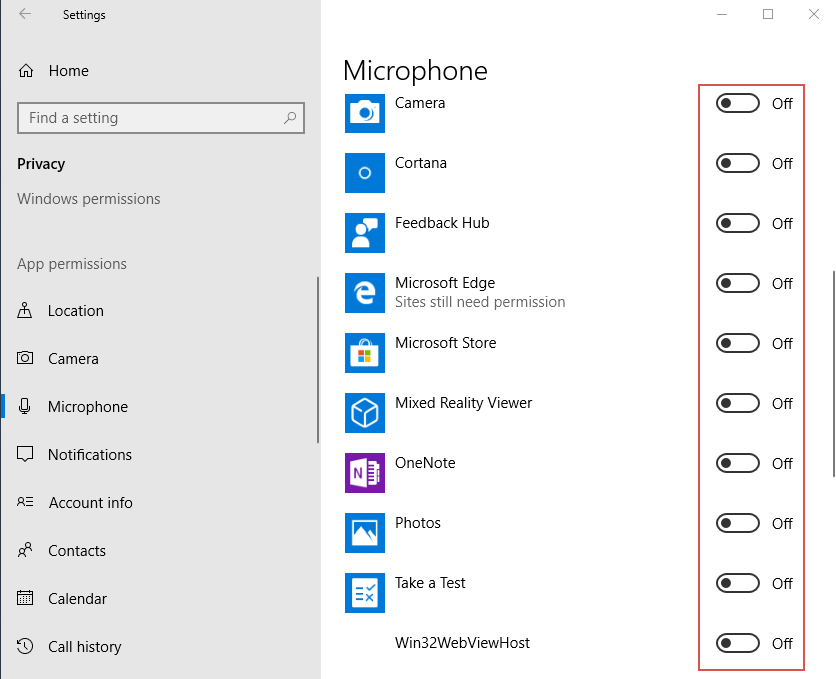Screen dimensions: 836x679
Task: Click the Microsoft Store bag icon
Action: click(x=365, y=353)
